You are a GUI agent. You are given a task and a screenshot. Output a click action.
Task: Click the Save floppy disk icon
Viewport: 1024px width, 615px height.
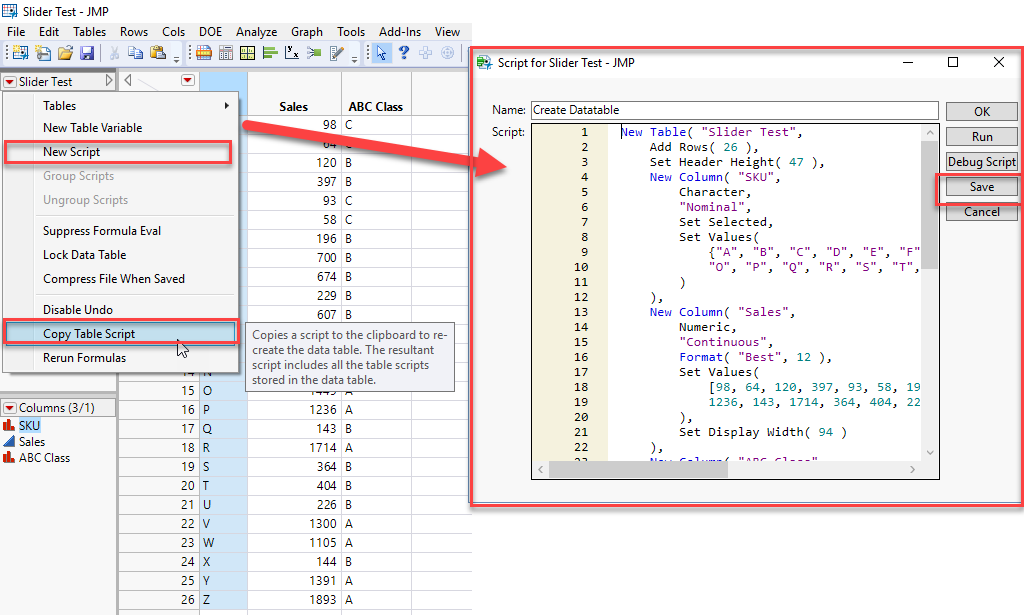click(x=87, y=53)
